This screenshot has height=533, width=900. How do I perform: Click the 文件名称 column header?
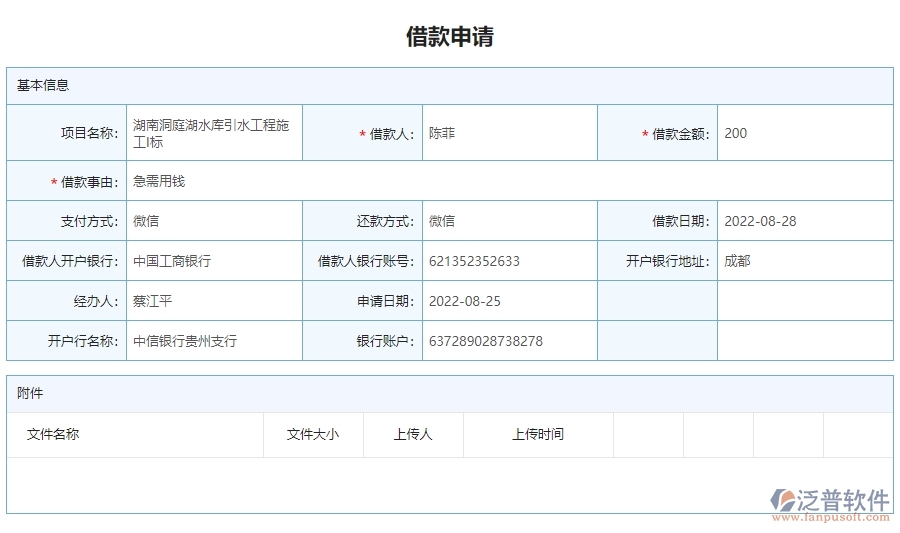53,434
